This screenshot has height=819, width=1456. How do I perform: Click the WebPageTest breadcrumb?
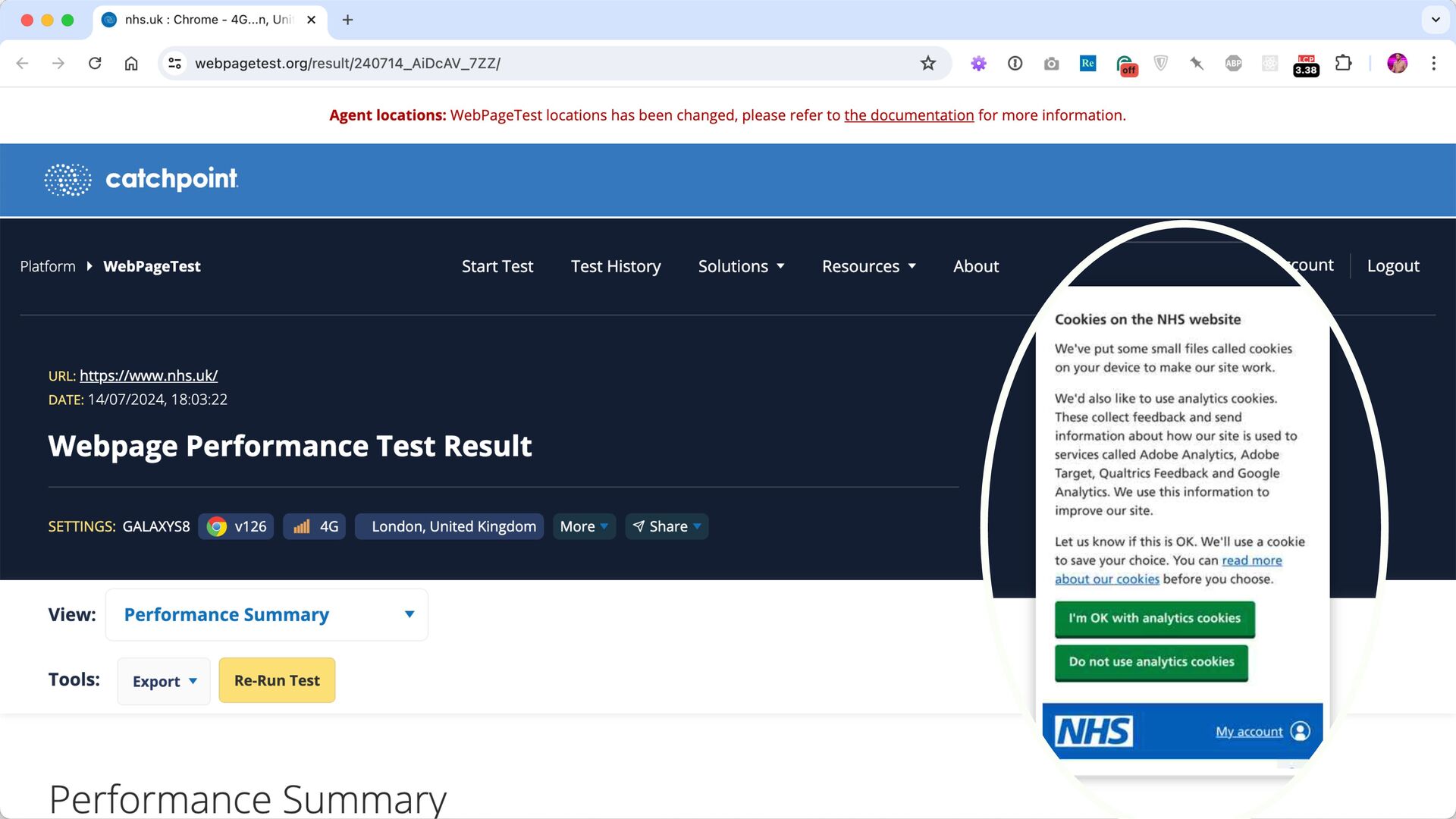(x=152, y=266)
